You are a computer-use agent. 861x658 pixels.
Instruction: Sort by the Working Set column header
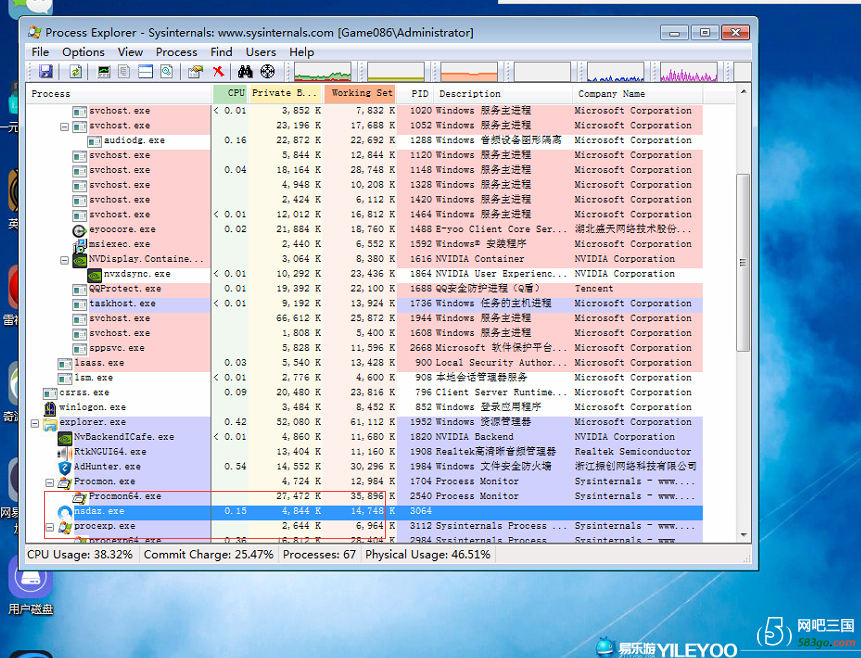tap(360, 93)
